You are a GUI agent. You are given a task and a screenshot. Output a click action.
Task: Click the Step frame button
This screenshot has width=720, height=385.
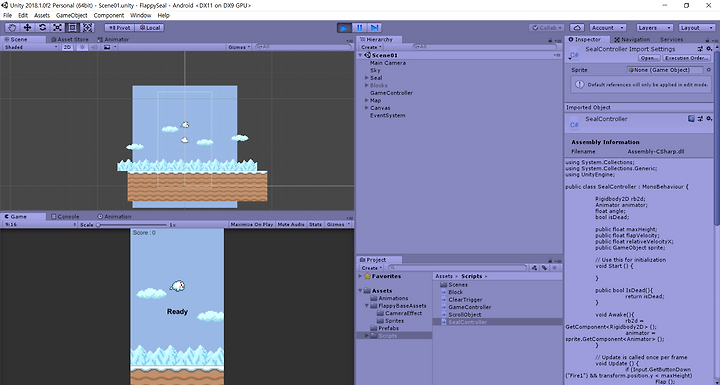(374, 28)
